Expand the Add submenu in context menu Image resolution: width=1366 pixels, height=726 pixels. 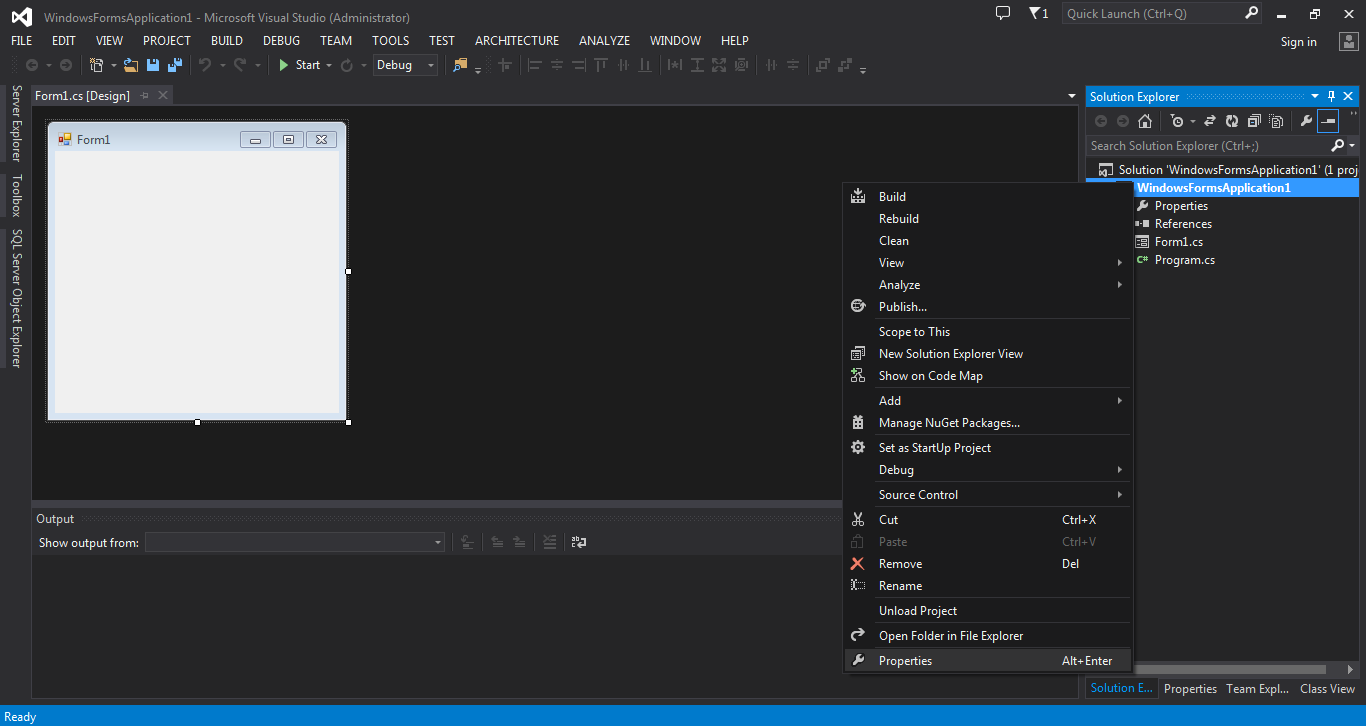point(987,401)
